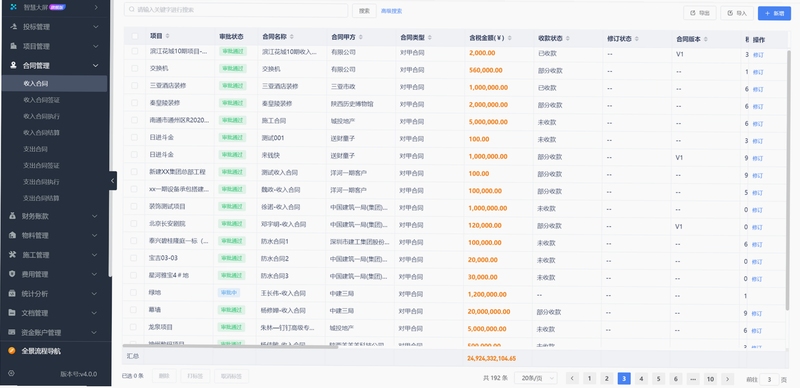Click the blue 新增 button
Screen dimensions: 800x388
(774, 13)
